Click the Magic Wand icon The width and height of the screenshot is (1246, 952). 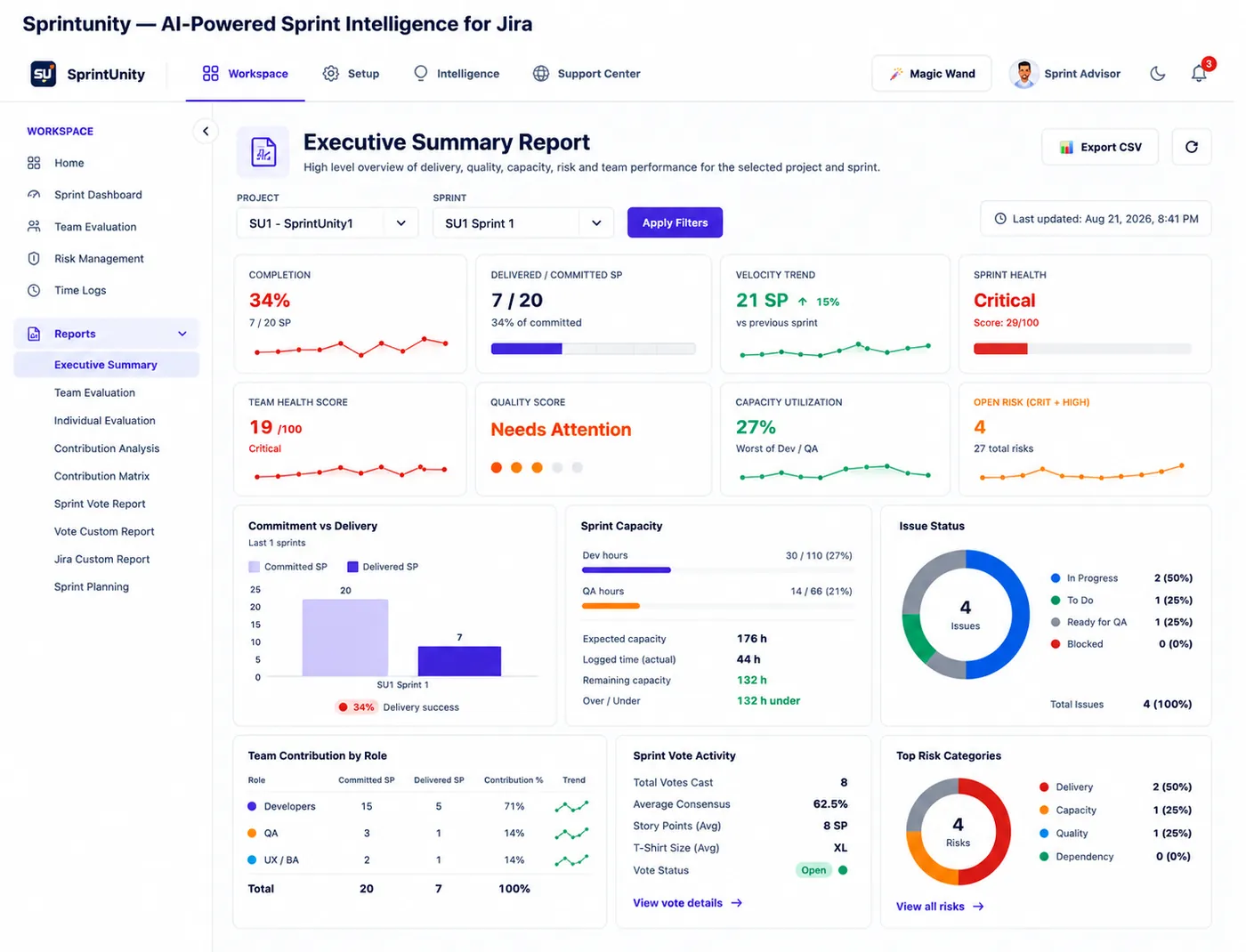[x=896, y=74]
